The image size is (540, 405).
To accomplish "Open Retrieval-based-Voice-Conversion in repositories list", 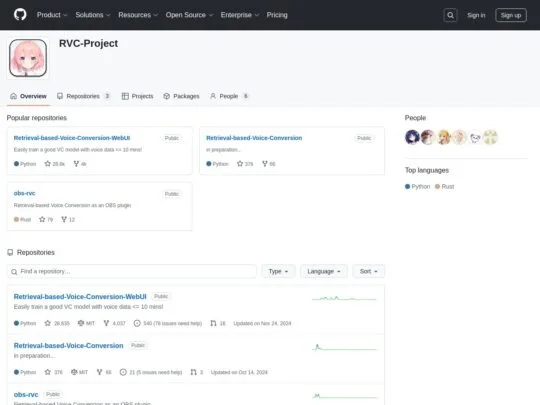I will tap(68, 345).
